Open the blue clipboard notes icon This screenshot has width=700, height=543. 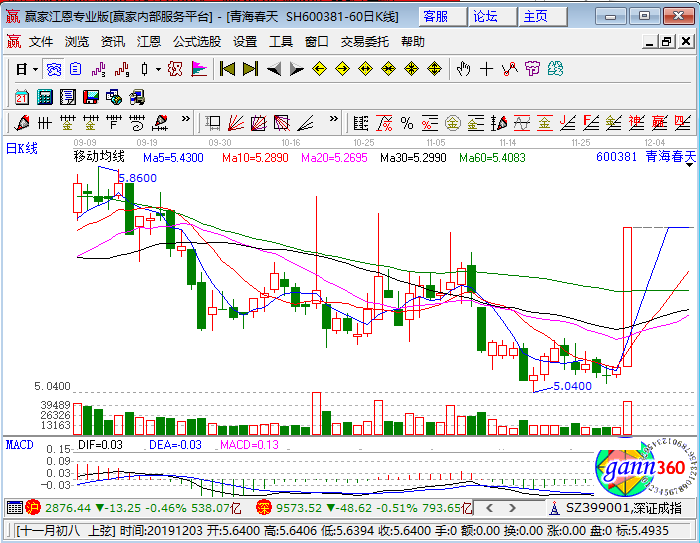tap(75, 69)
